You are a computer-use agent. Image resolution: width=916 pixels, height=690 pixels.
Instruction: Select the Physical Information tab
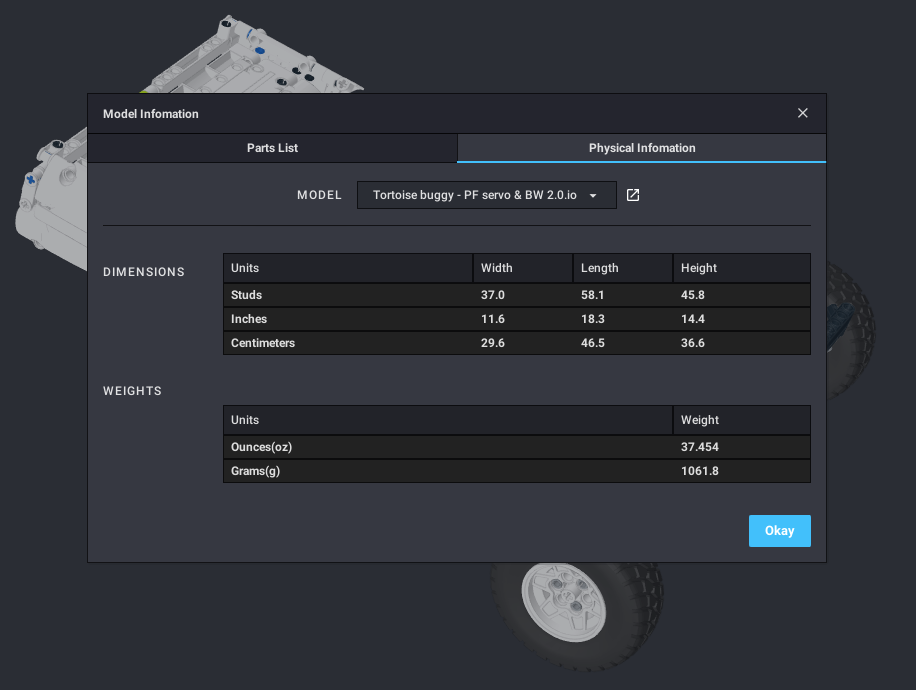tap(641, 148)
